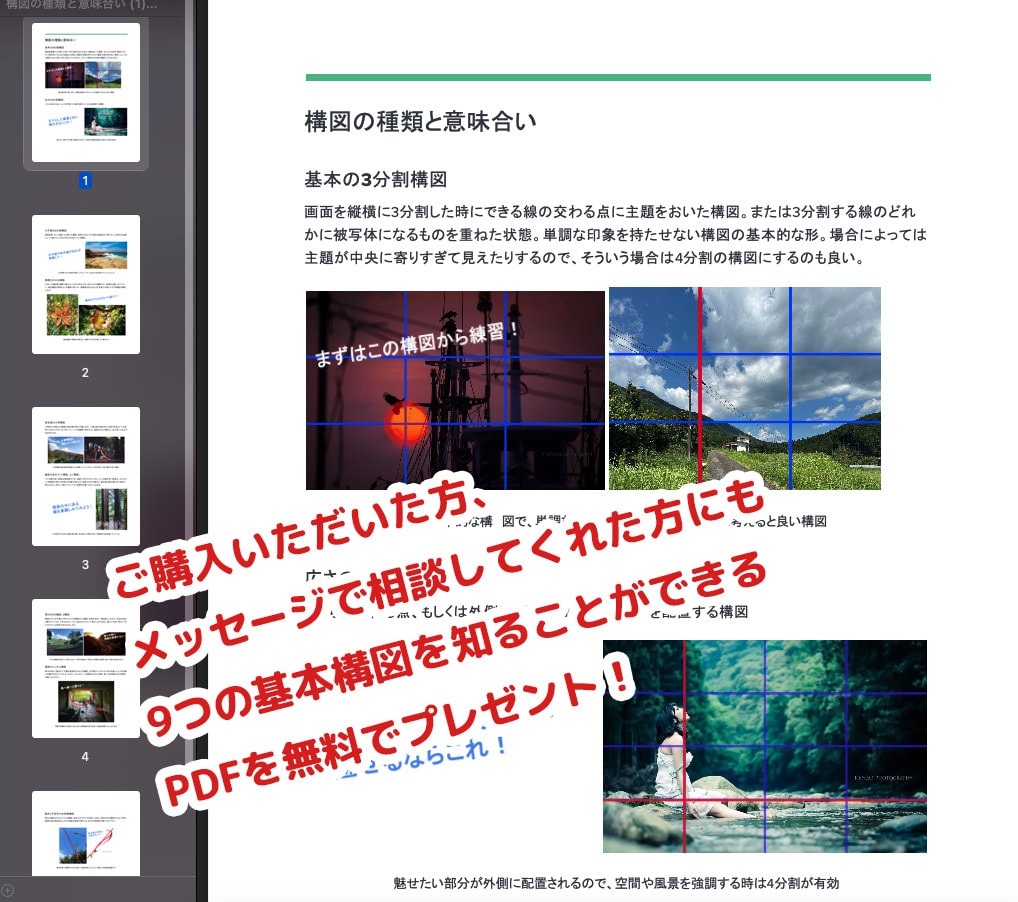
Task: Click the highlighted page number 1 label
Action: pyautogui.click(x=85, y=181)
